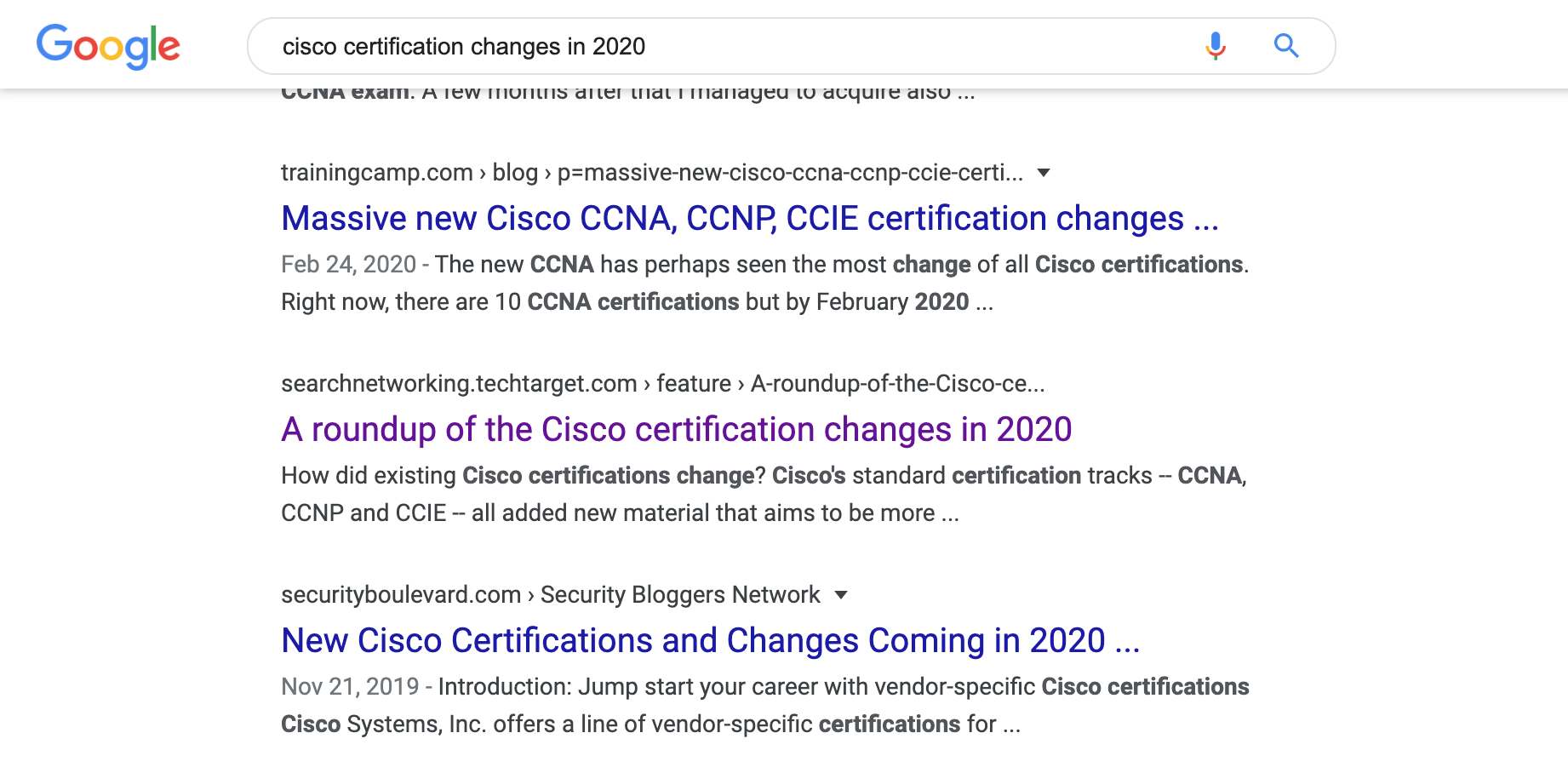Click 'A-roundup-of-the-Cisco-ce...' breadcrumb segment
Viewport: 1568px width, 773px height.
coord(898,384)
